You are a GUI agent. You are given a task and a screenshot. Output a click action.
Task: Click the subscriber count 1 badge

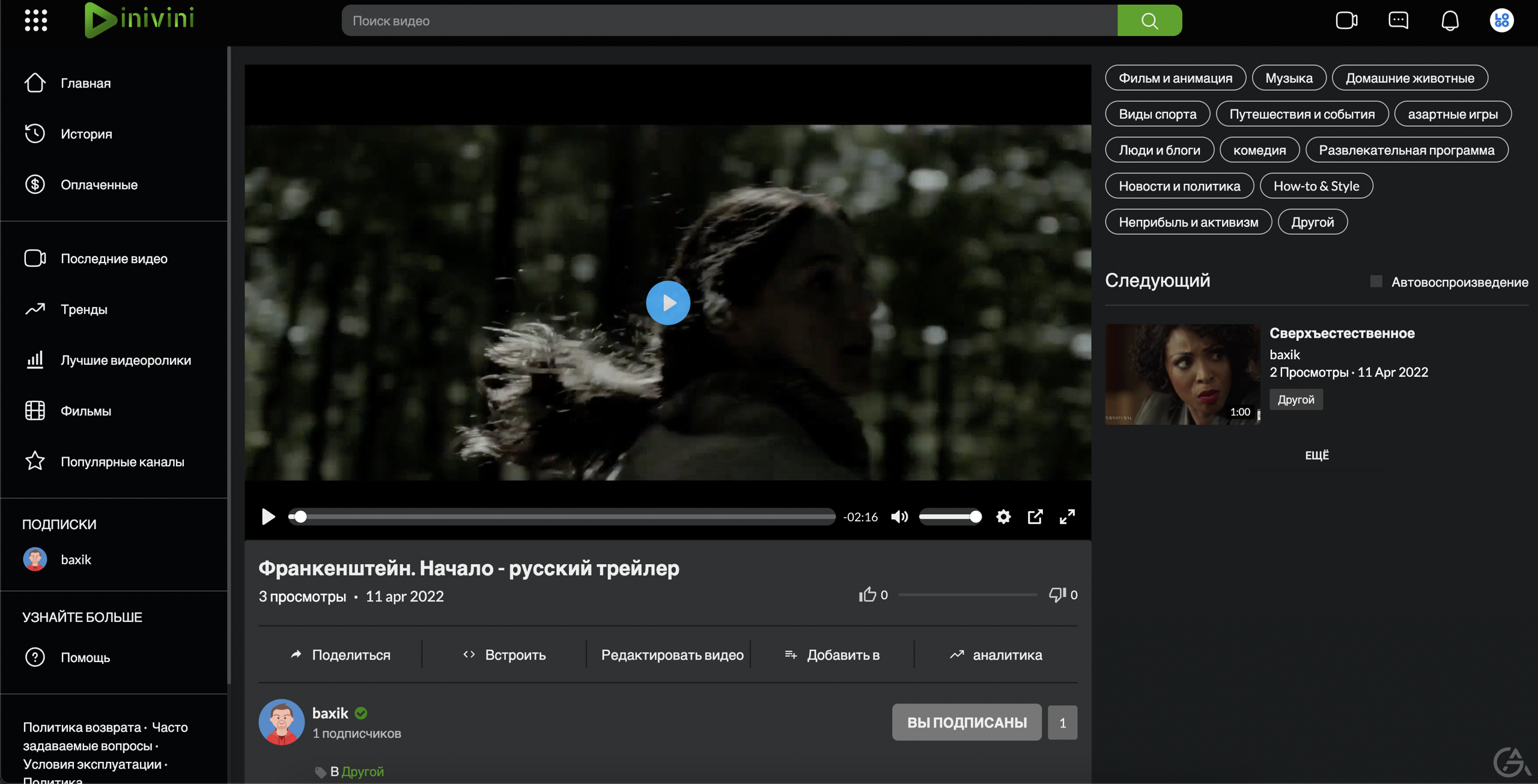[1062, 722]
